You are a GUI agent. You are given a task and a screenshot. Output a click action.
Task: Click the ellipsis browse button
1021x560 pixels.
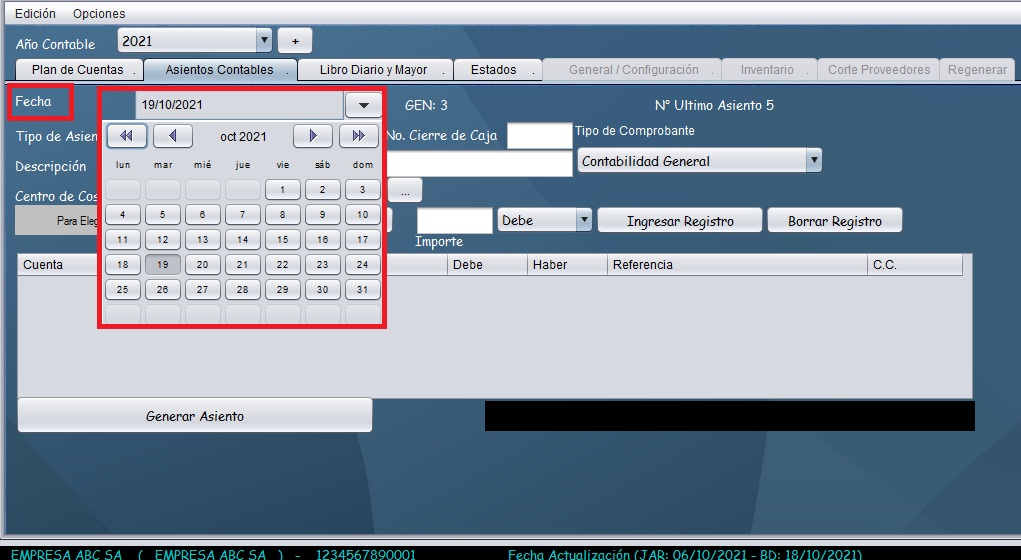(x=405, y=189)
